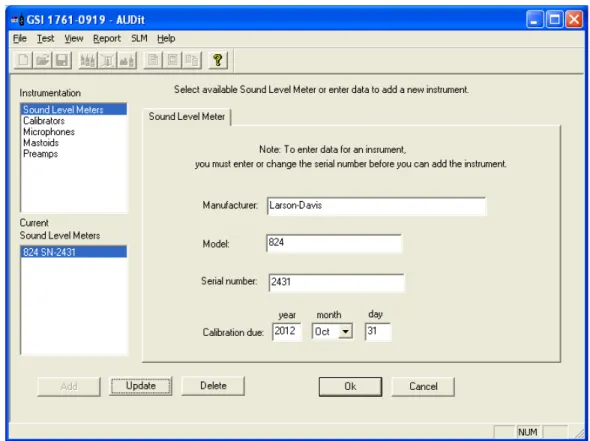Click the AUDit application icon in title bar
The image size is (590, 441).
pyautogui.click(x=18, y=20)
